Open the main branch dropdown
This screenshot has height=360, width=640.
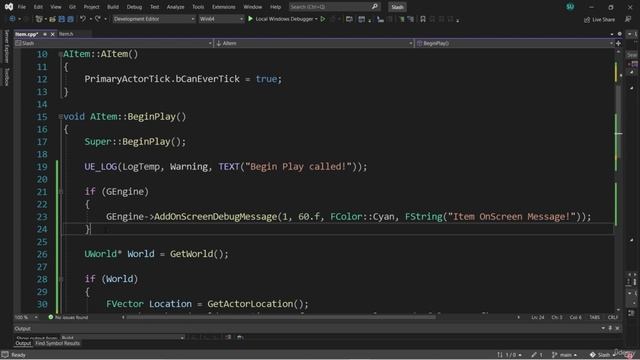coord(565,355)
